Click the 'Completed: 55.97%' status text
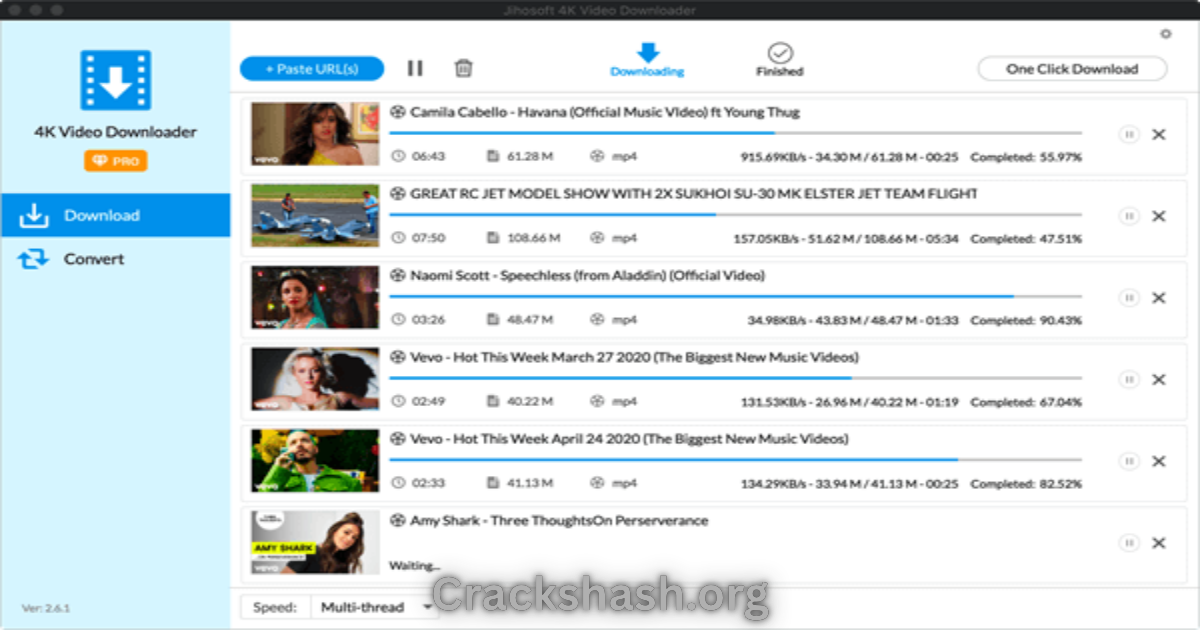The height and width of the screenshot is (630, 1200). pyautogui.click(x=1026, y=157)
